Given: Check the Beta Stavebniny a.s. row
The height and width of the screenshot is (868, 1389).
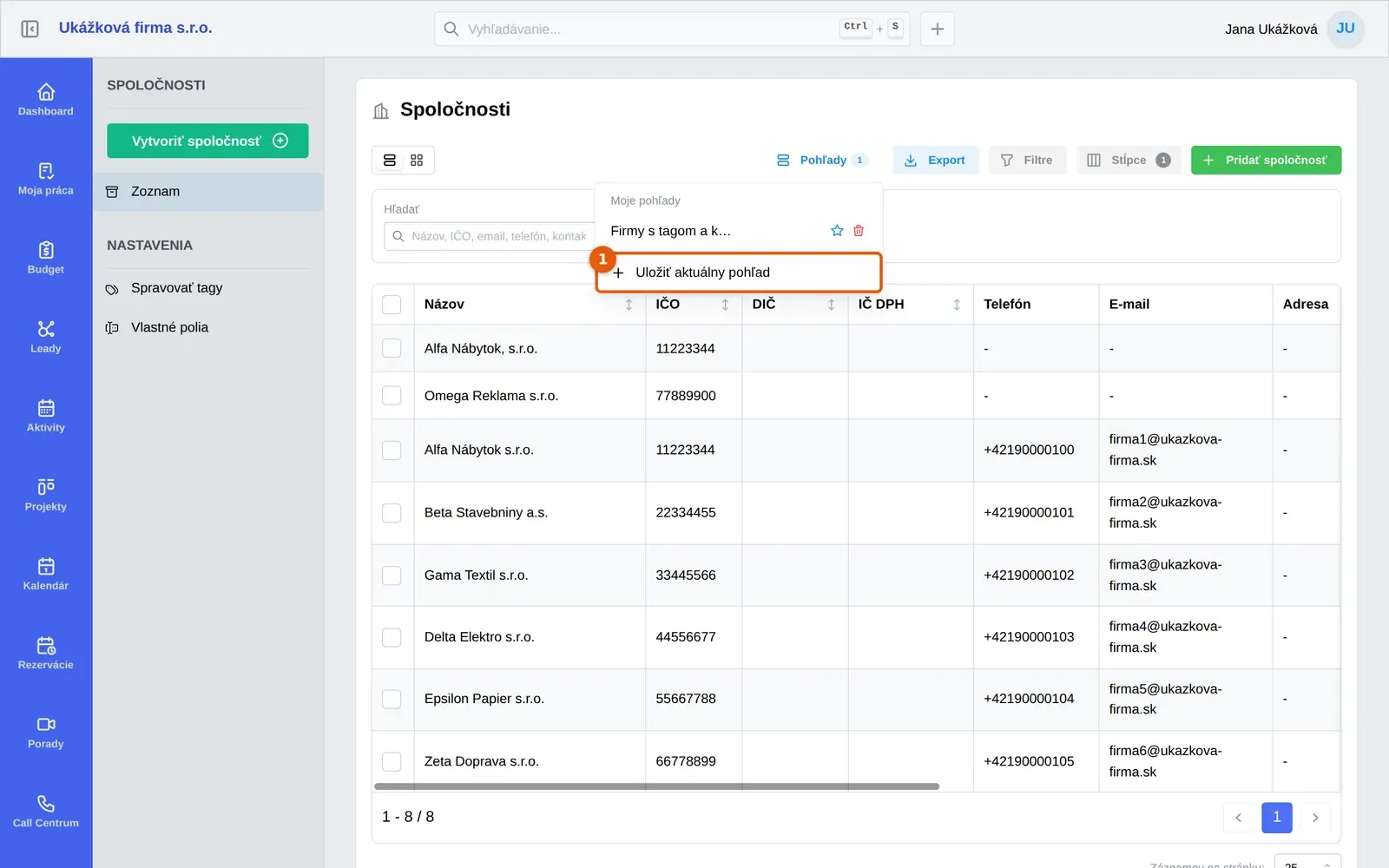Looking at the screenshot, I should coord(392,513).
